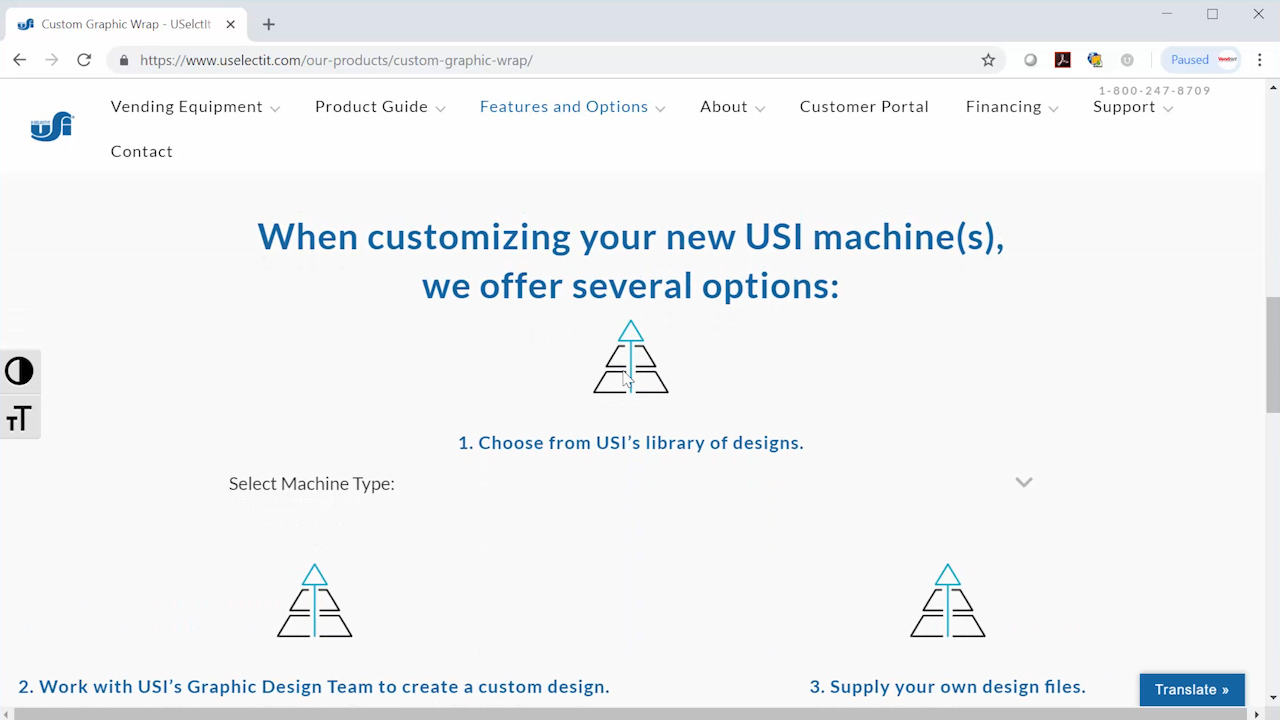
Task: Click the pyramid icon above option one
Action: tap(630, 358)
